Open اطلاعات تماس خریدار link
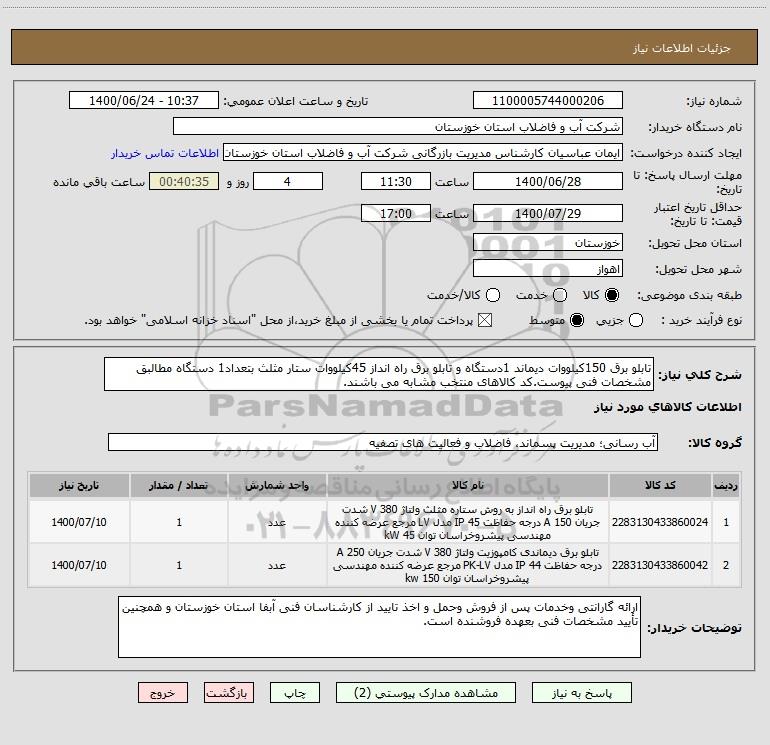Image resolution: width=770 pixels, height=745 pixels. (x=165, y=153)
